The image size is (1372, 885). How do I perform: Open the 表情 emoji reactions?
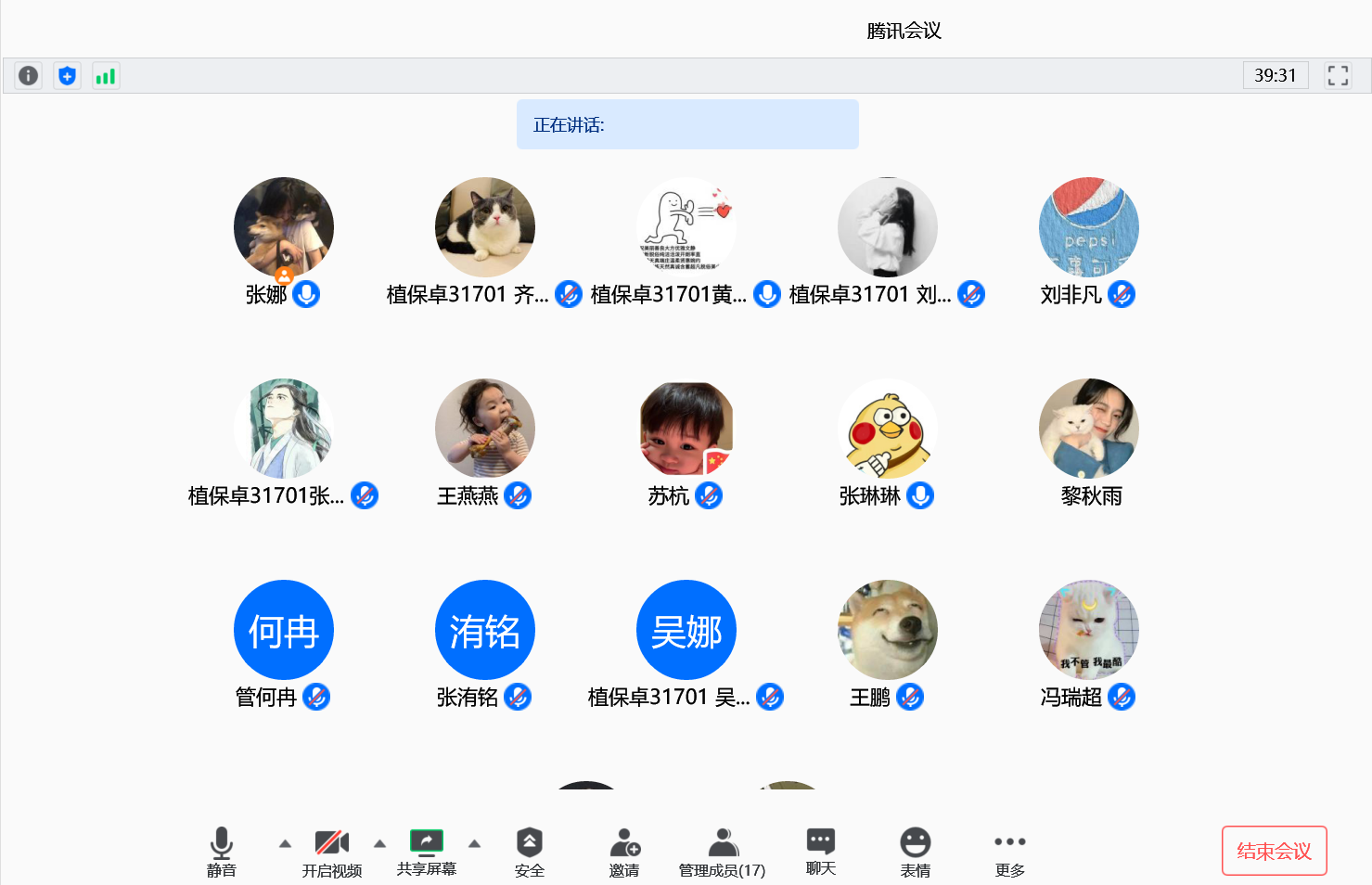(x=915, y=852)
